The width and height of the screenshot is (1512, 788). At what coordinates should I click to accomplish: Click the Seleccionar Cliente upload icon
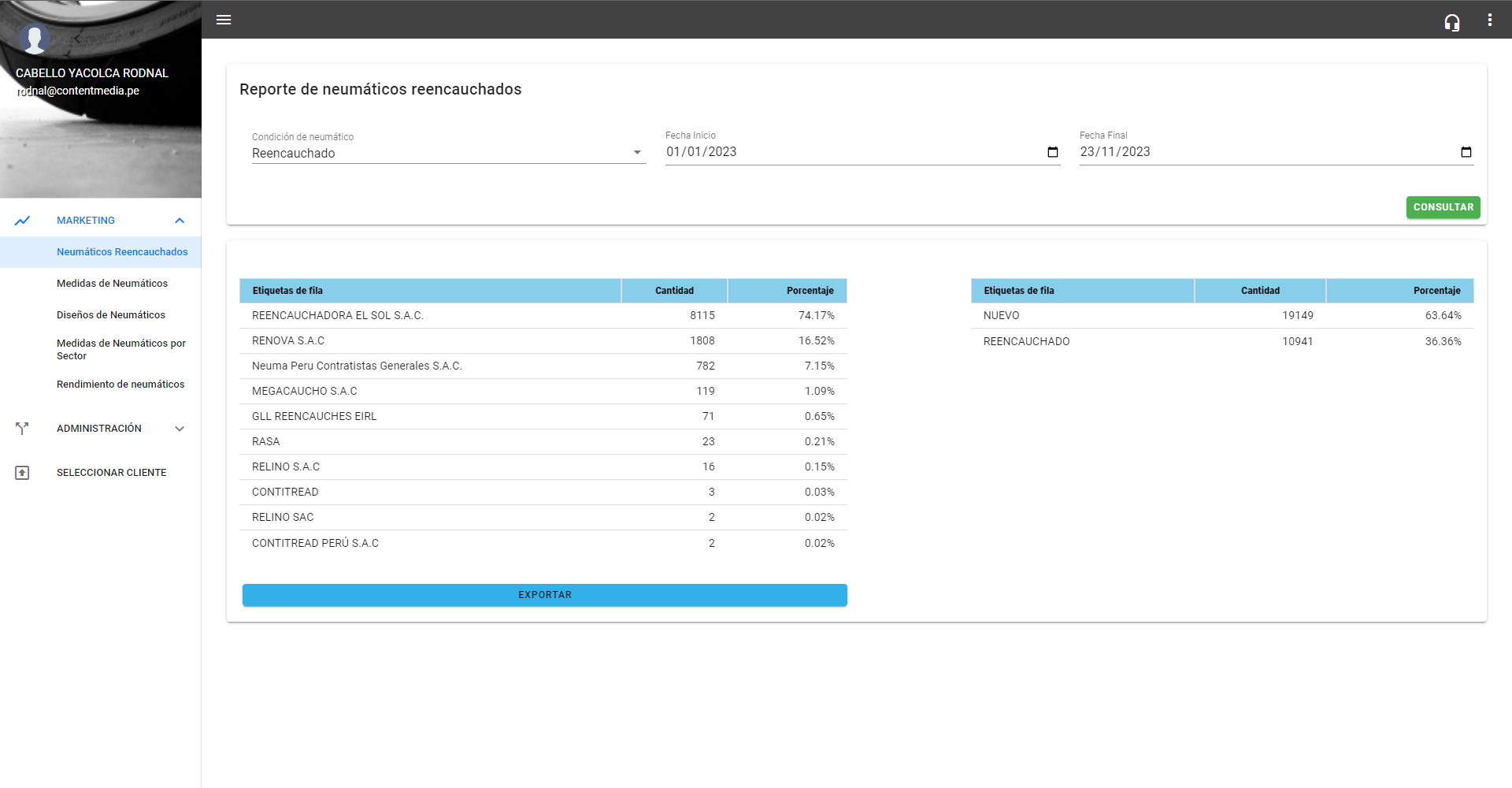pos(22,473)
